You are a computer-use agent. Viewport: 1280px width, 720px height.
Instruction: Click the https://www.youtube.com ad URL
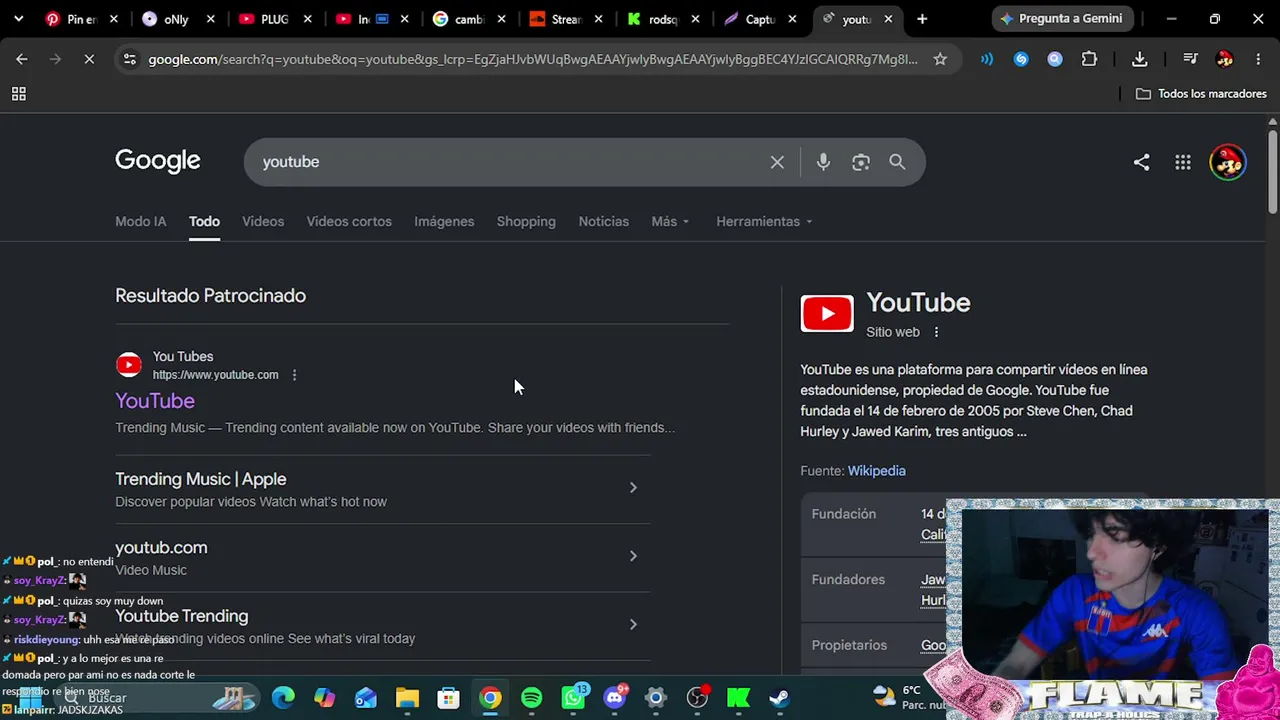pos(215,375)
